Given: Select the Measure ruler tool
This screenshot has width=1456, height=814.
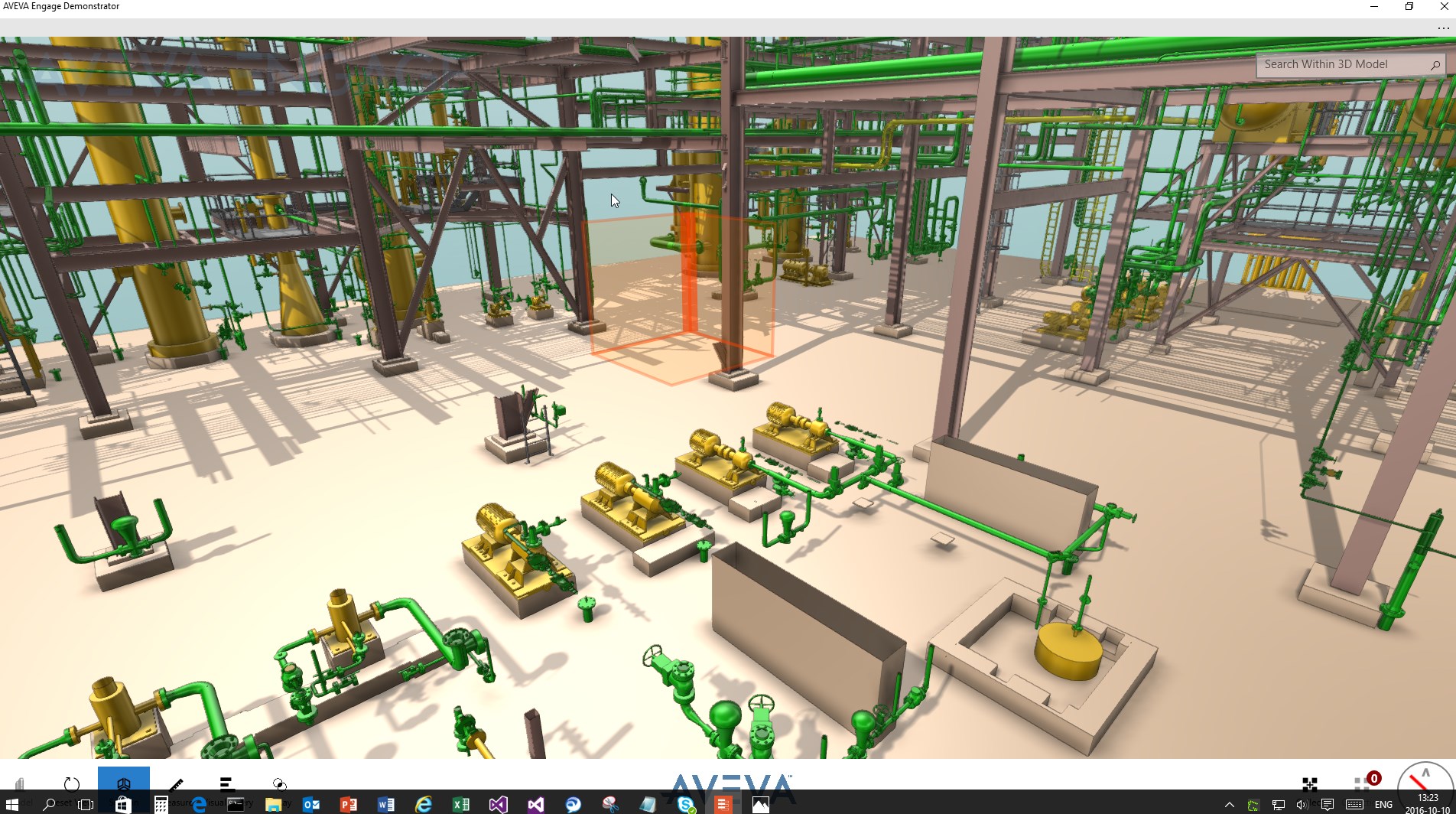Looking at the screenshot, I should click(x=176, y=783).
